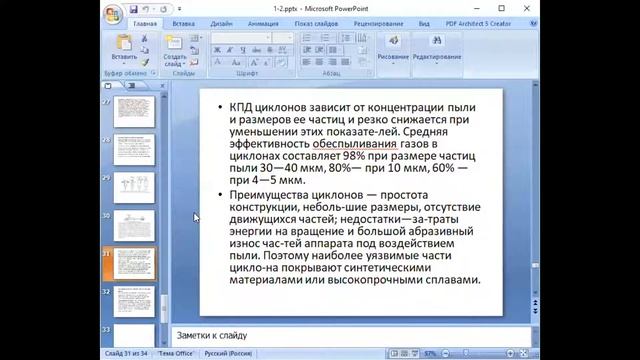Center the paragraph text
This screenshot has height=360, width=640.
(320, 62)
